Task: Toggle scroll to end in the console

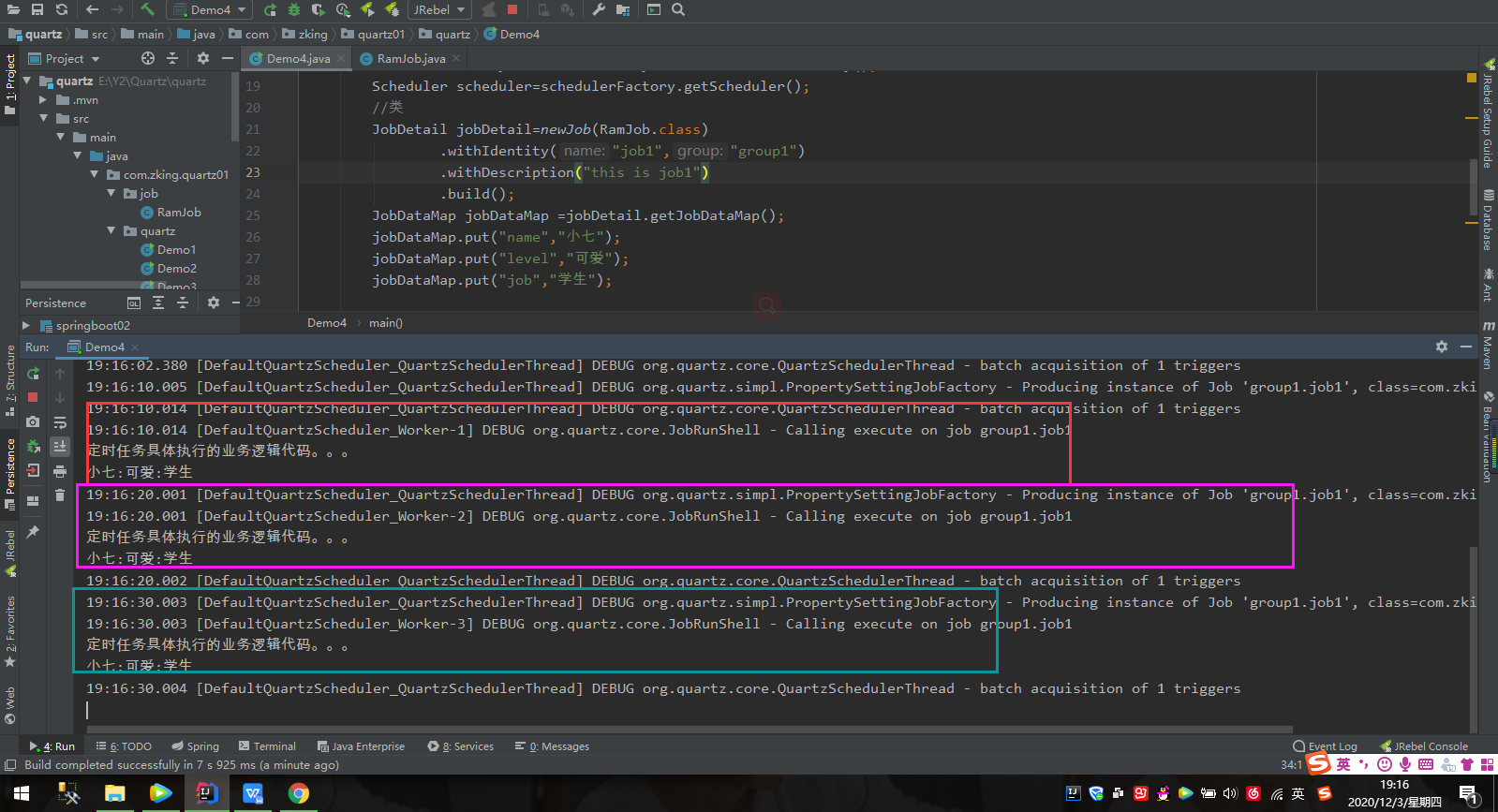Action: pos(60,446)
